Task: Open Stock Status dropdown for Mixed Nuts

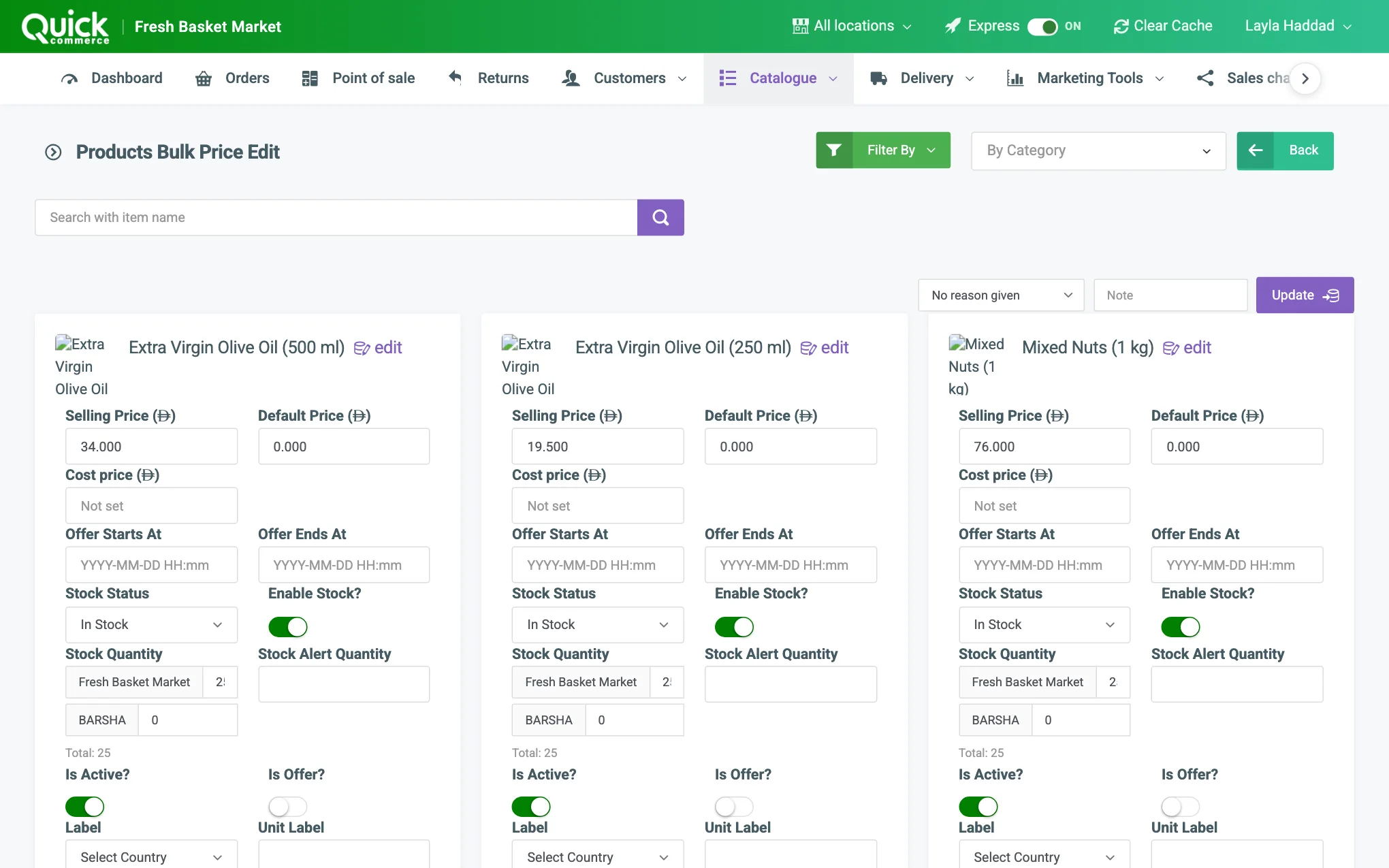Action: (1044, 625)
